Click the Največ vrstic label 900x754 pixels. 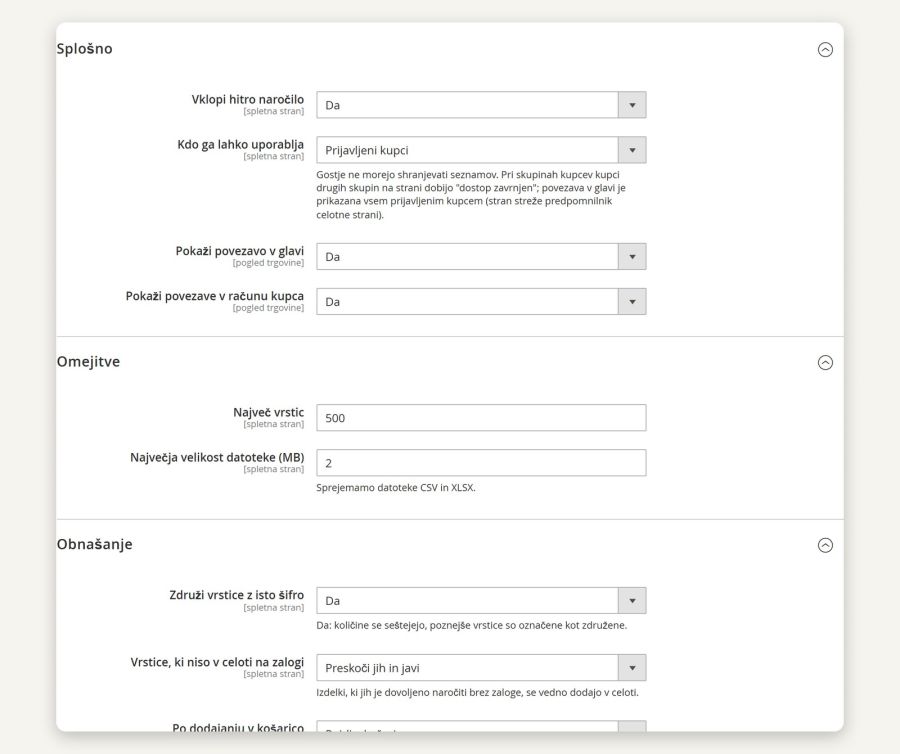(x=268, y=413)
